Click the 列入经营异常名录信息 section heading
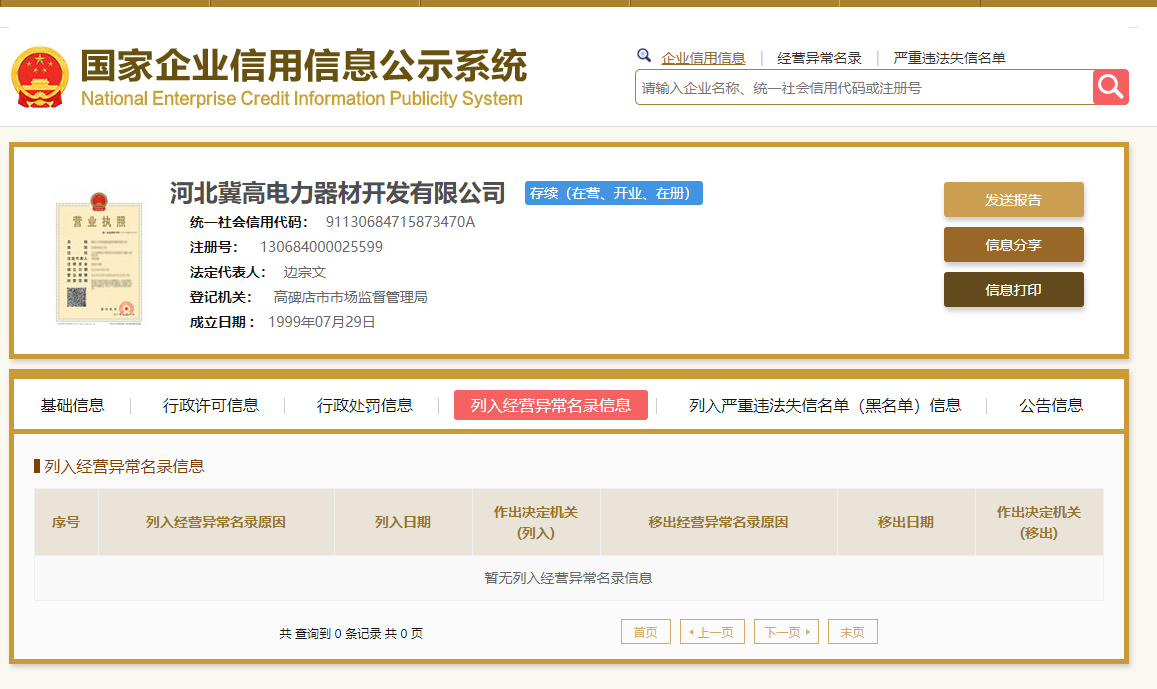This screenshot has width=1157, height=689. (124, 466)
